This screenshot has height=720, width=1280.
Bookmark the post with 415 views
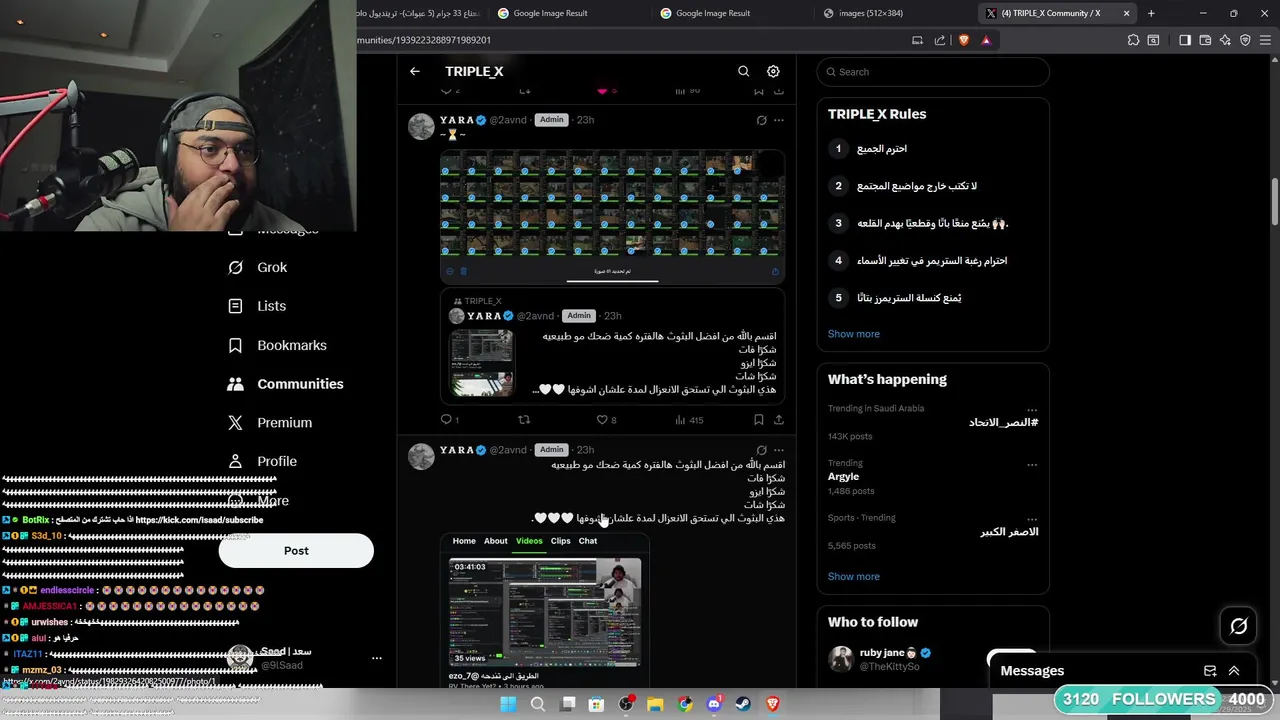[759, 420]
